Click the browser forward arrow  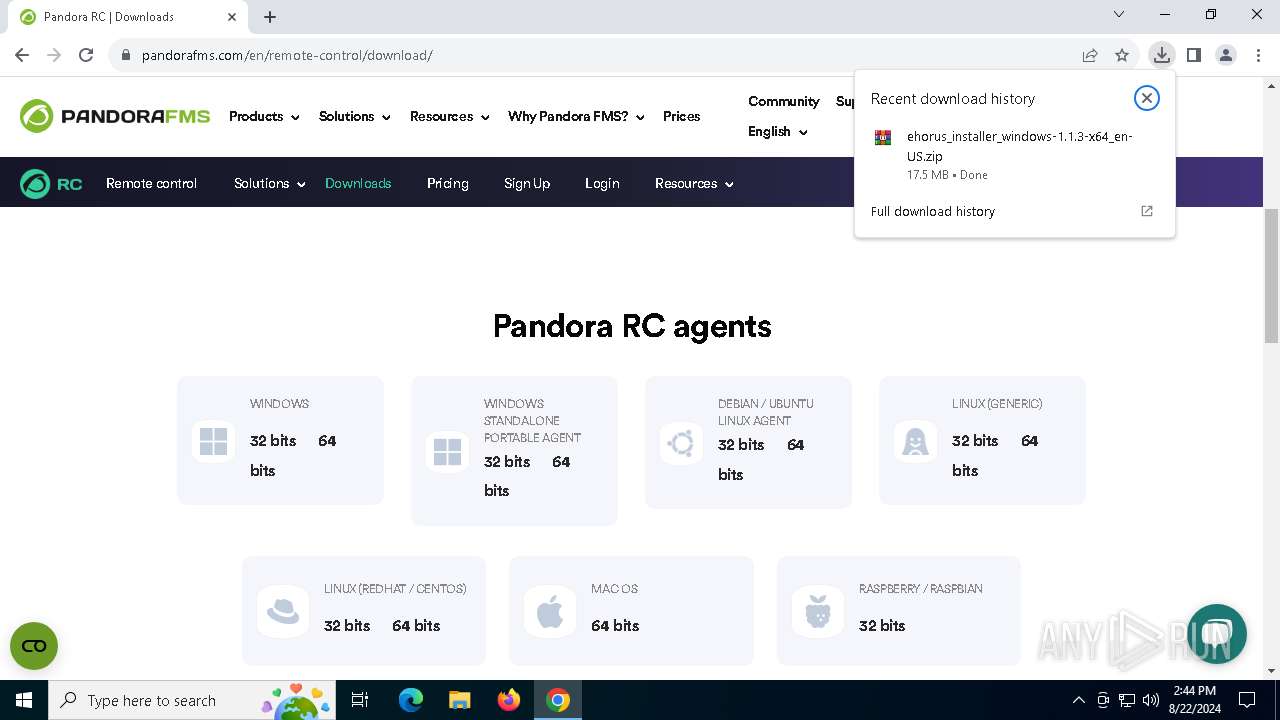(x=54, y=55)
